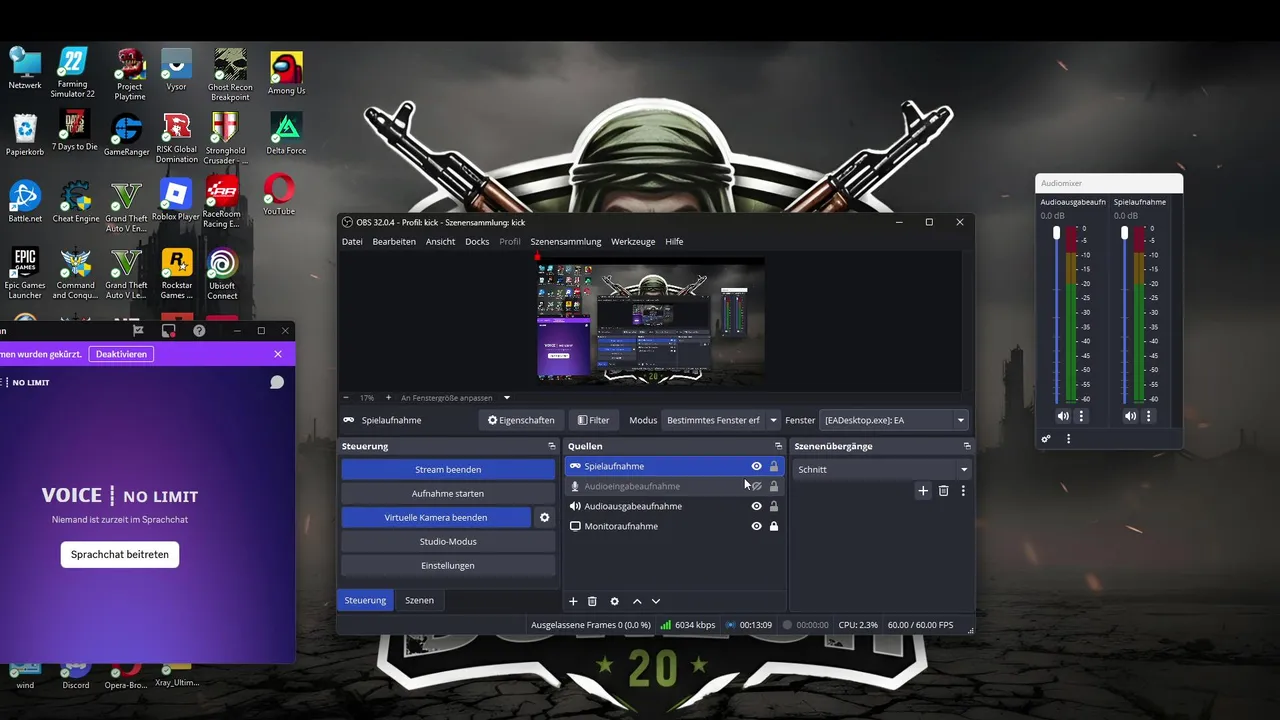Screen dimensions: 1280x720
Task: Click the OBS preview thumbnail area
Action: 651,320
